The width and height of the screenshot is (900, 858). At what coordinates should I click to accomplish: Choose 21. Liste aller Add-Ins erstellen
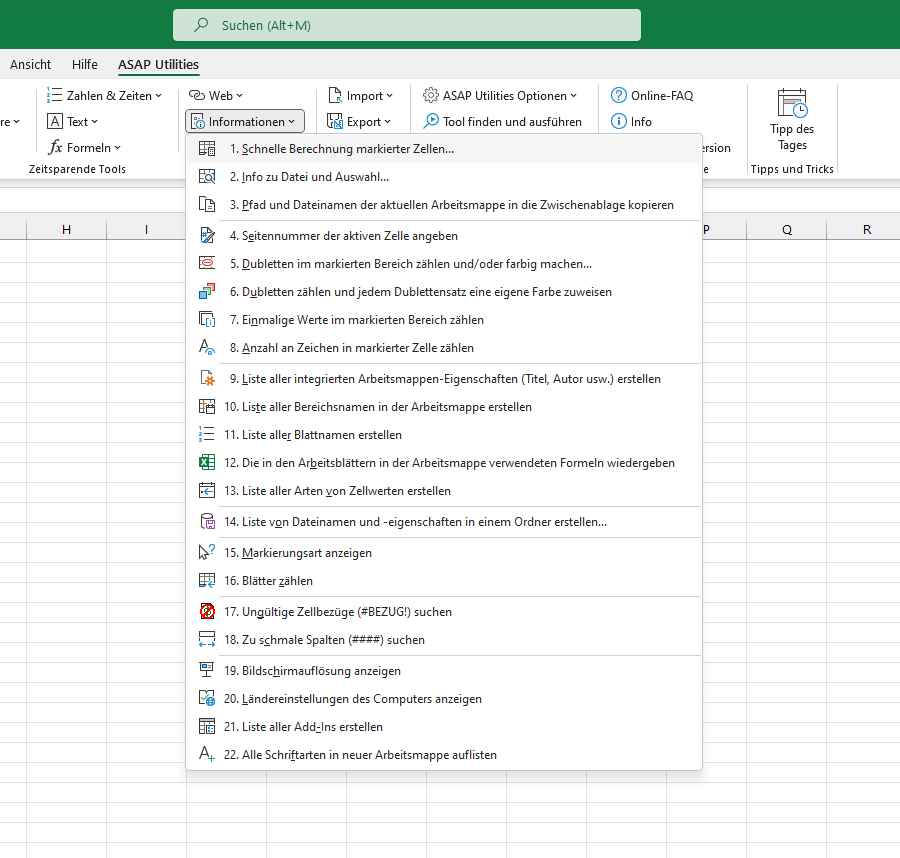point(444,727)
